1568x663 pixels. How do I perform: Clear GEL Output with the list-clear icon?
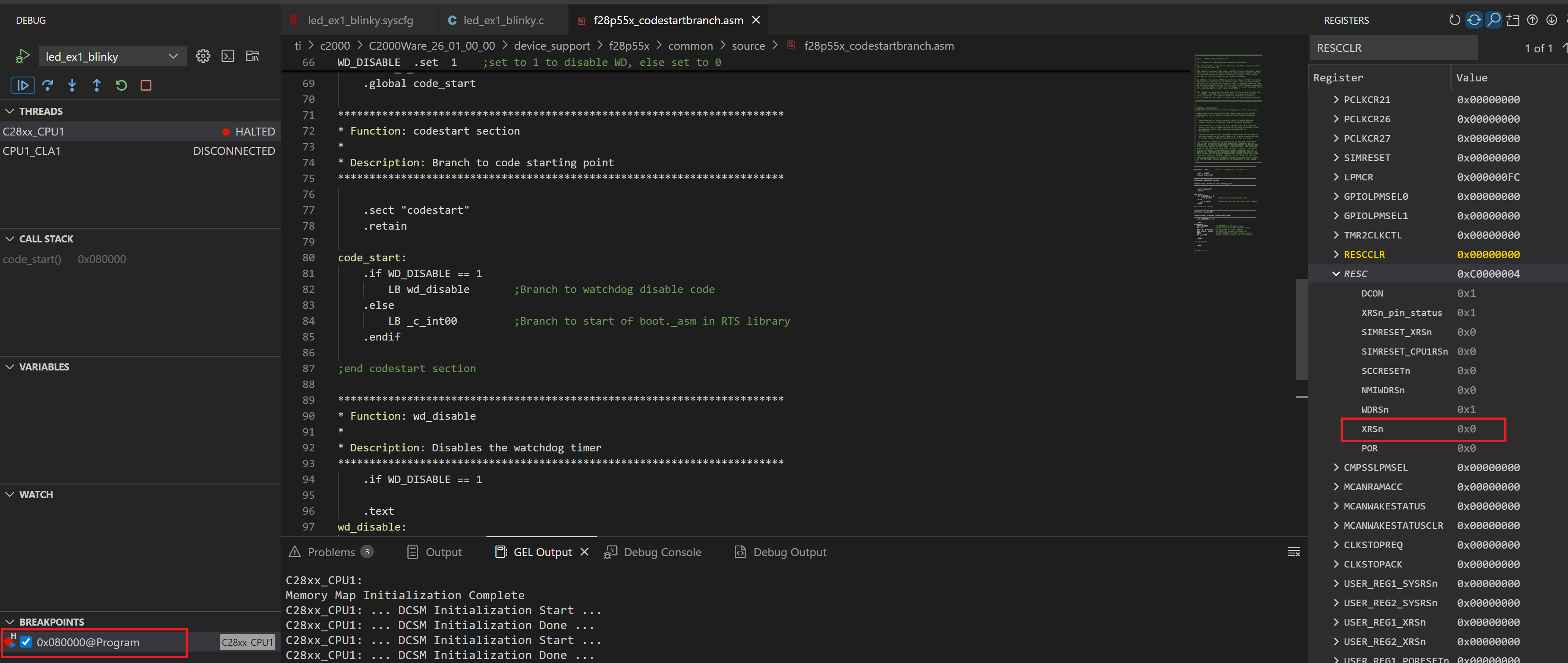click(1294, 552)
